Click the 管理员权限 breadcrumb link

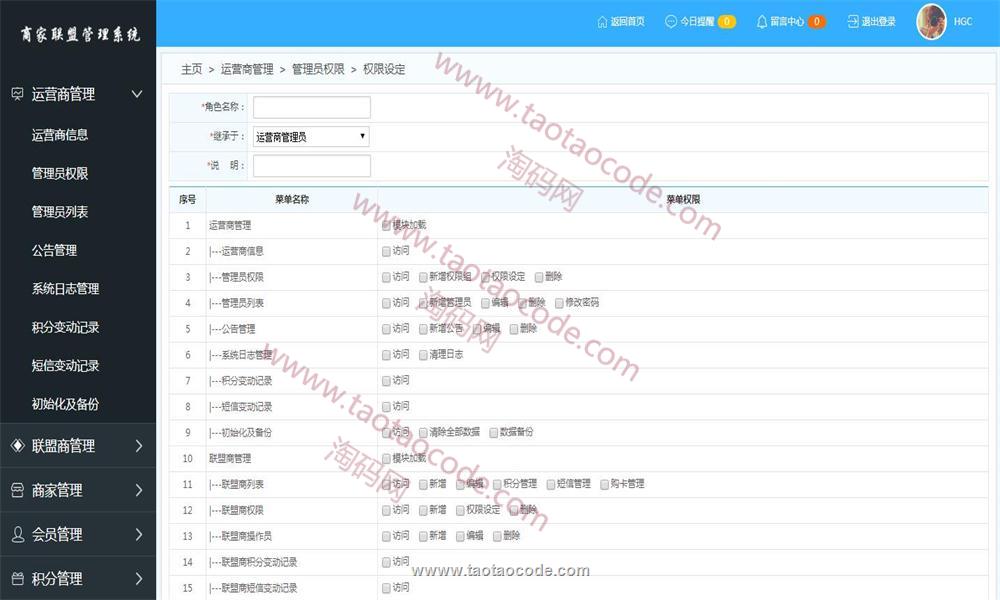coord(318,69)
